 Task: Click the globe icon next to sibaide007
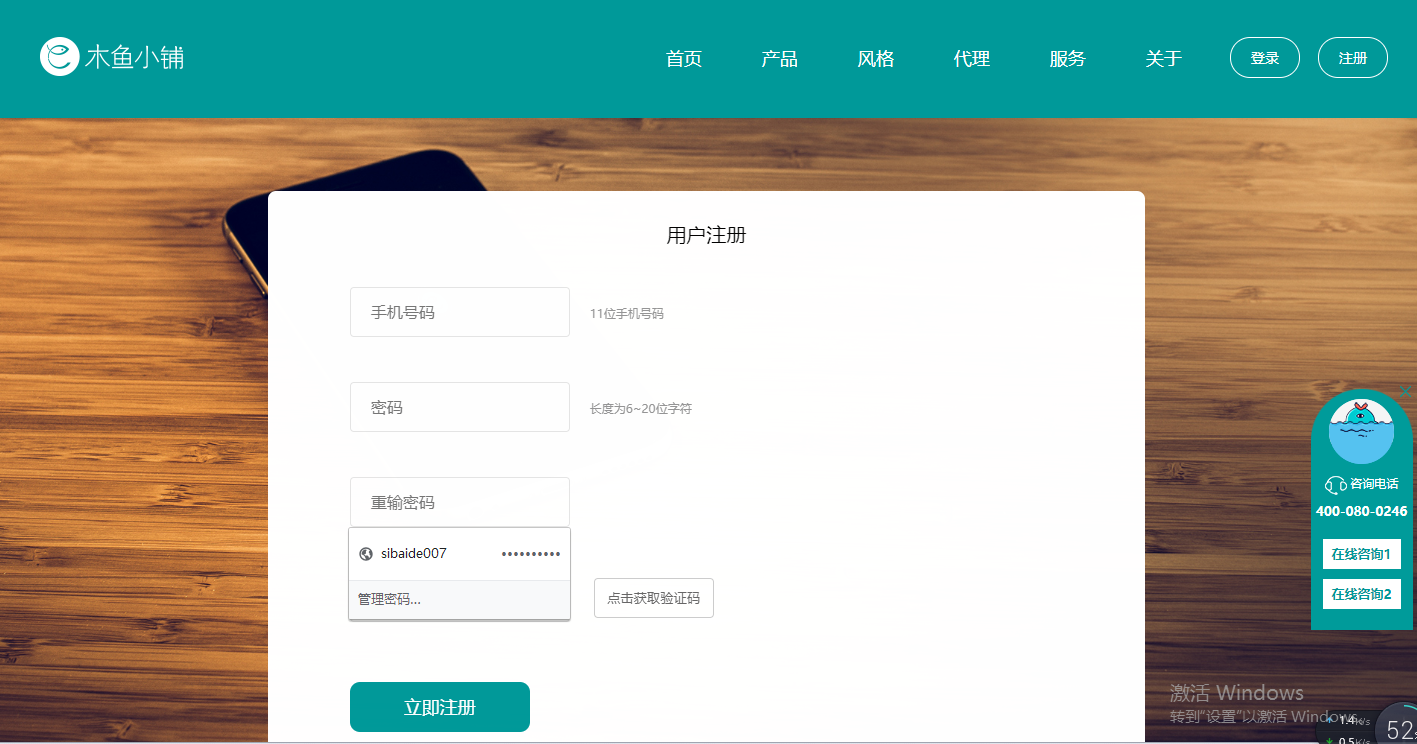[364, 553]
